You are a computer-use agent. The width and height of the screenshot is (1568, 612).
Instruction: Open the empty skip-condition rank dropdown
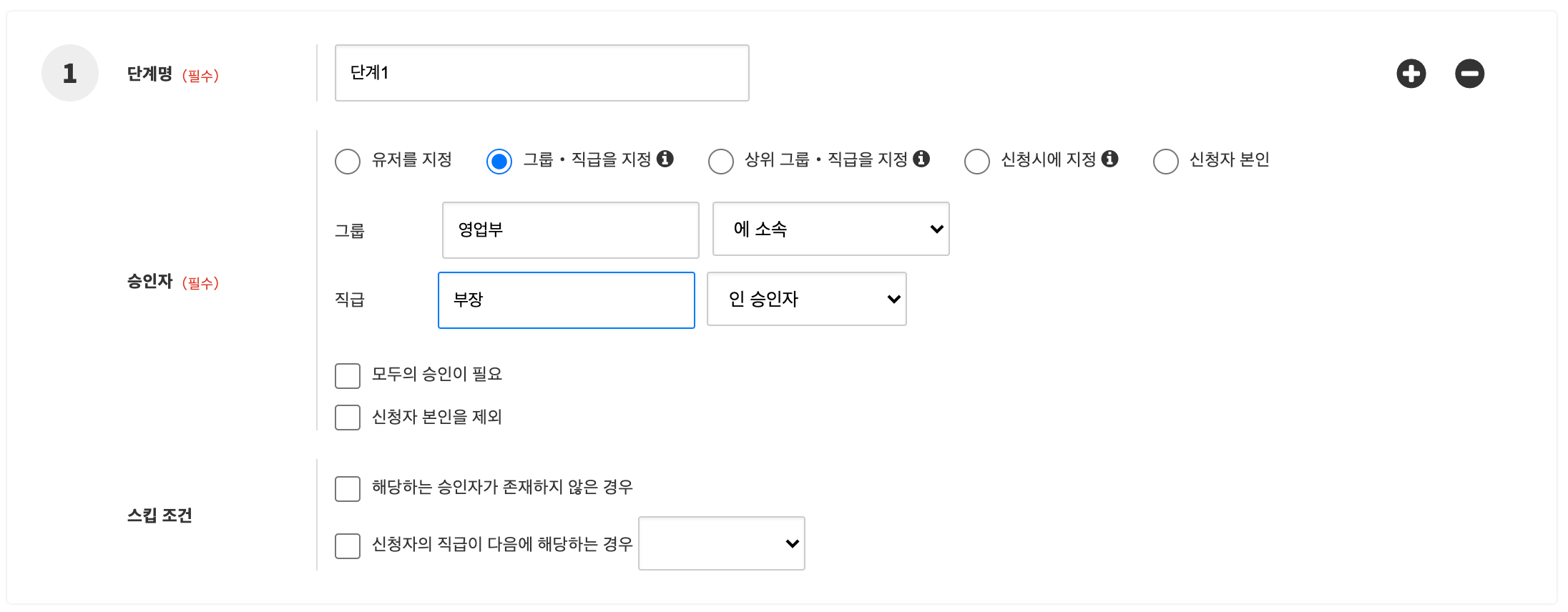pos(721,543)
